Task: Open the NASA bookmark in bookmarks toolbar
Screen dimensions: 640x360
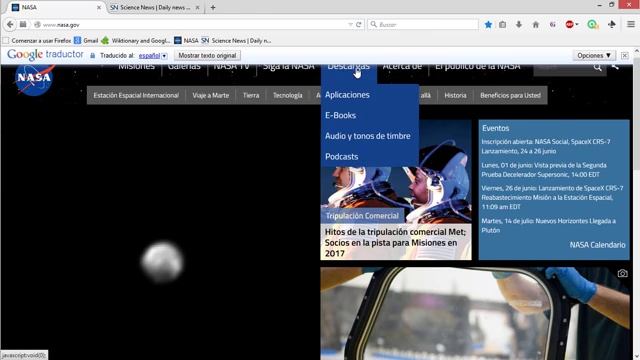Action: (x=186, y=40)
